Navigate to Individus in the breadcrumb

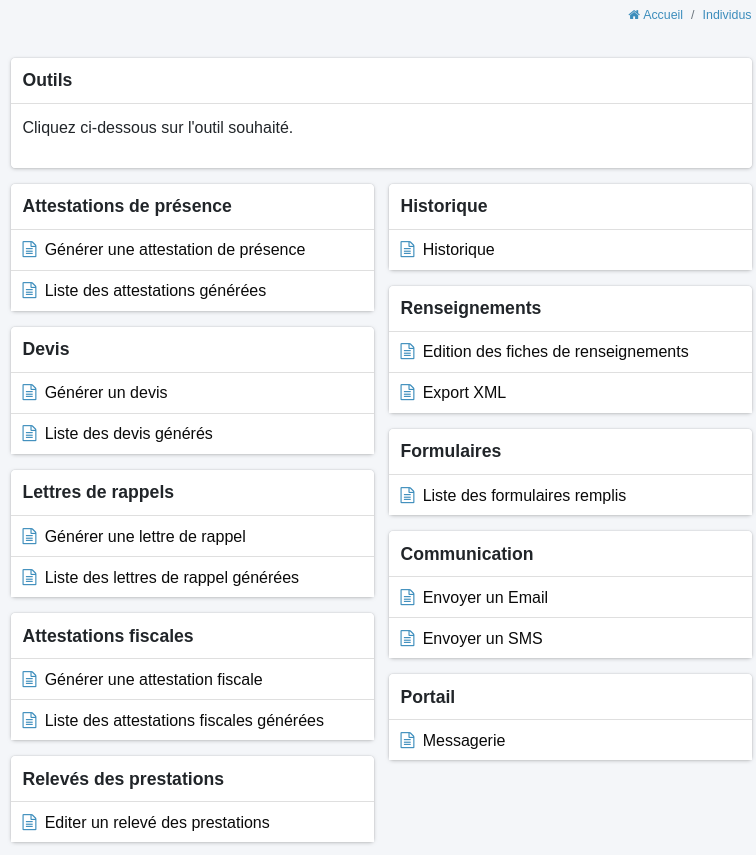[x=726, y=15]
